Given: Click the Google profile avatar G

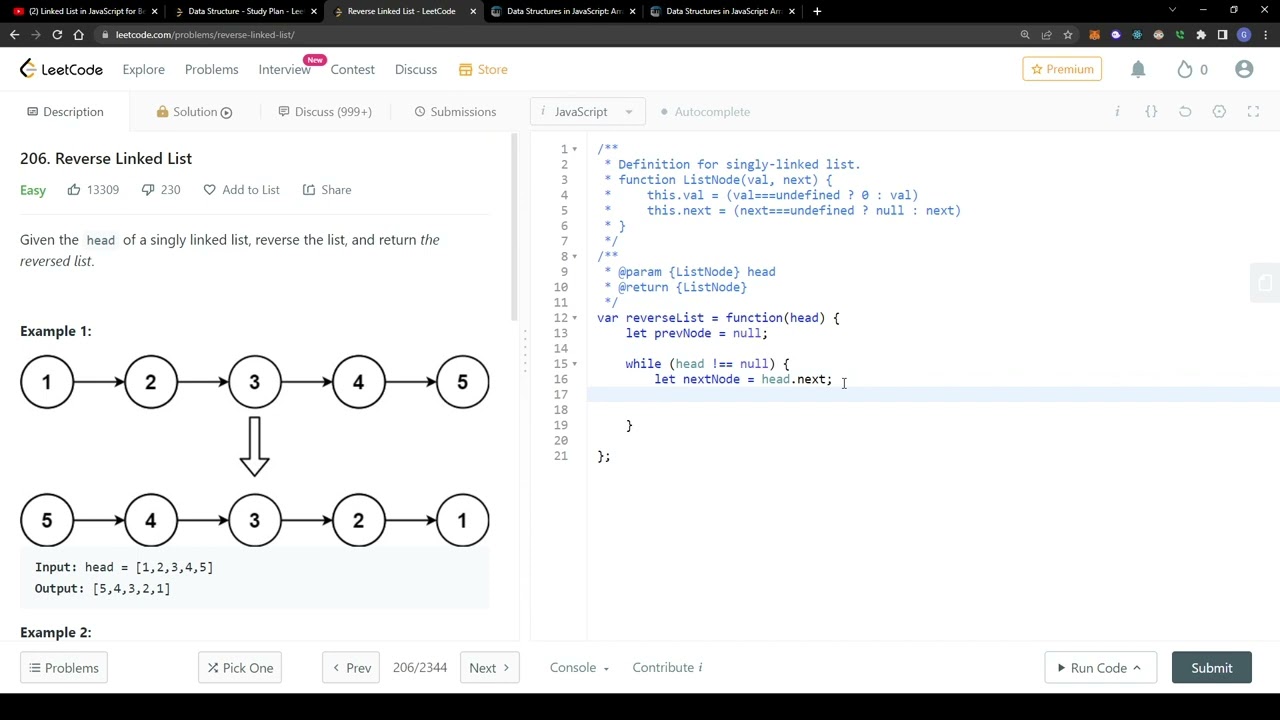Looking at the screenshot, I should pyautogui.click(x=1244, y=35).
